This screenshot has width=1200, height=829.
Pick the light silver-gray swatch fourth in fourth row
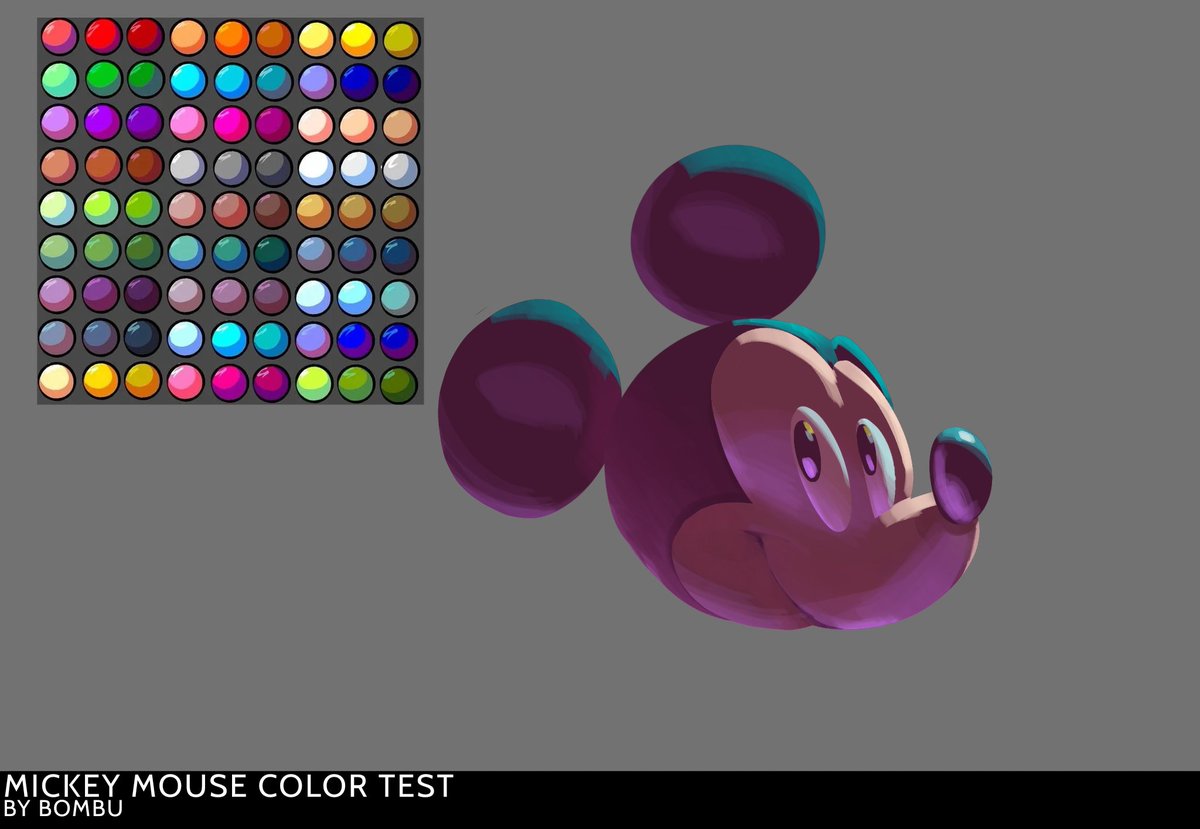pyautogui.click(x=188, y=167)
